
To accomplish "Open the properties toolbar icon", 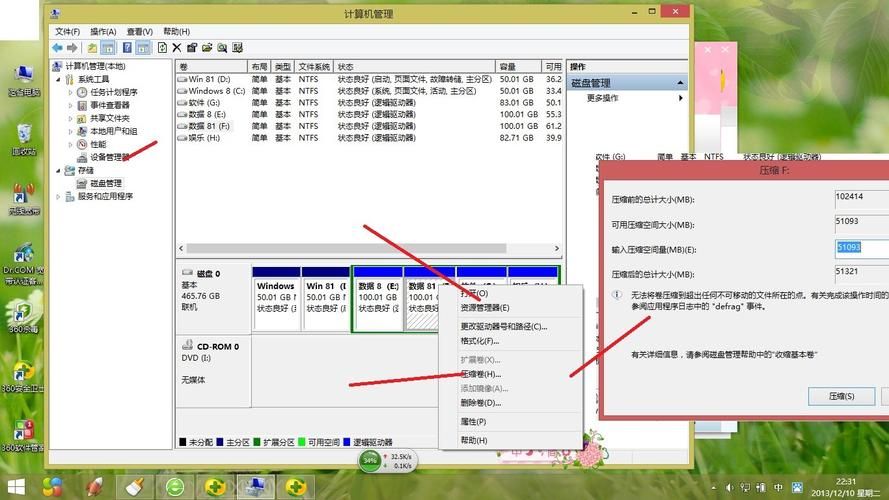I will (x=192, y=48).
